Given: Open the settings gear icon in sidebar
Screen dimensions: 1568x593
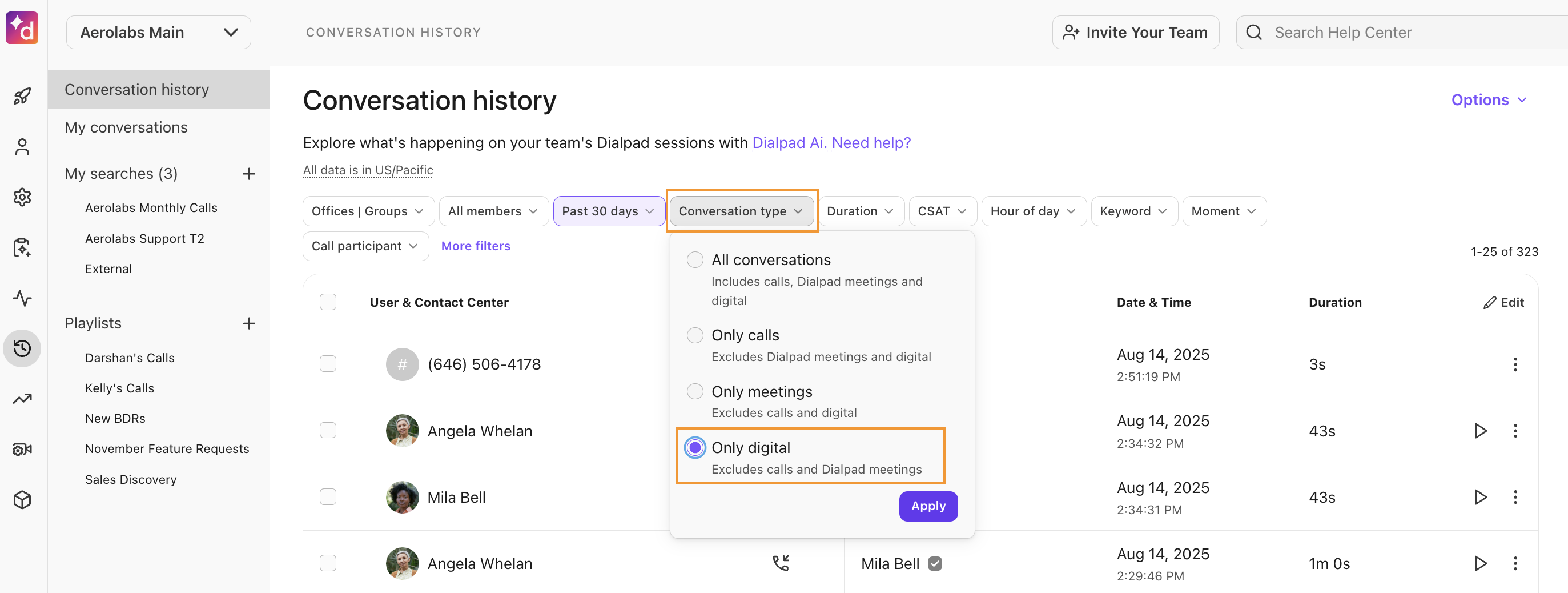Looking at the screenshot, I should pos(22,197).
